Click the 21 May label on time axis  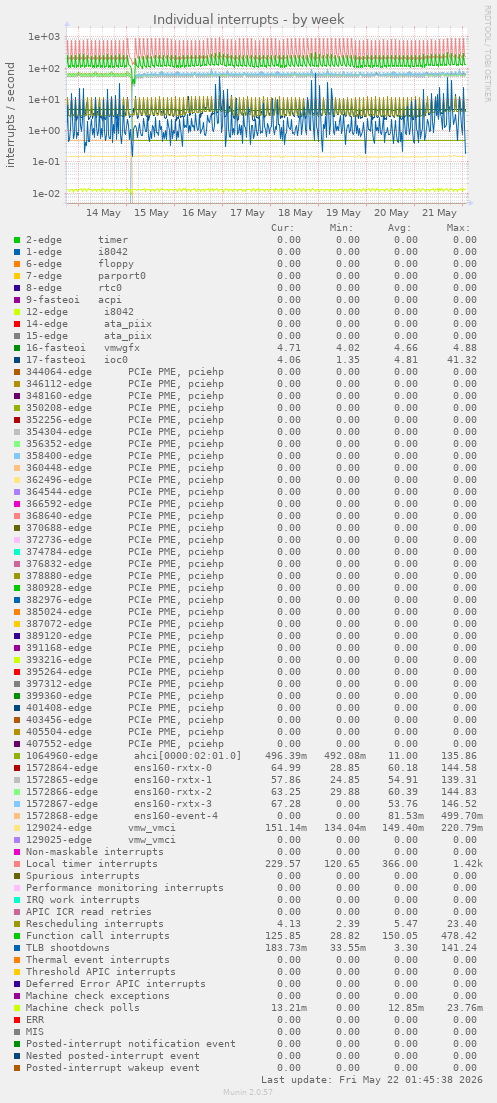pyautogui.click(x=439, y=212)
